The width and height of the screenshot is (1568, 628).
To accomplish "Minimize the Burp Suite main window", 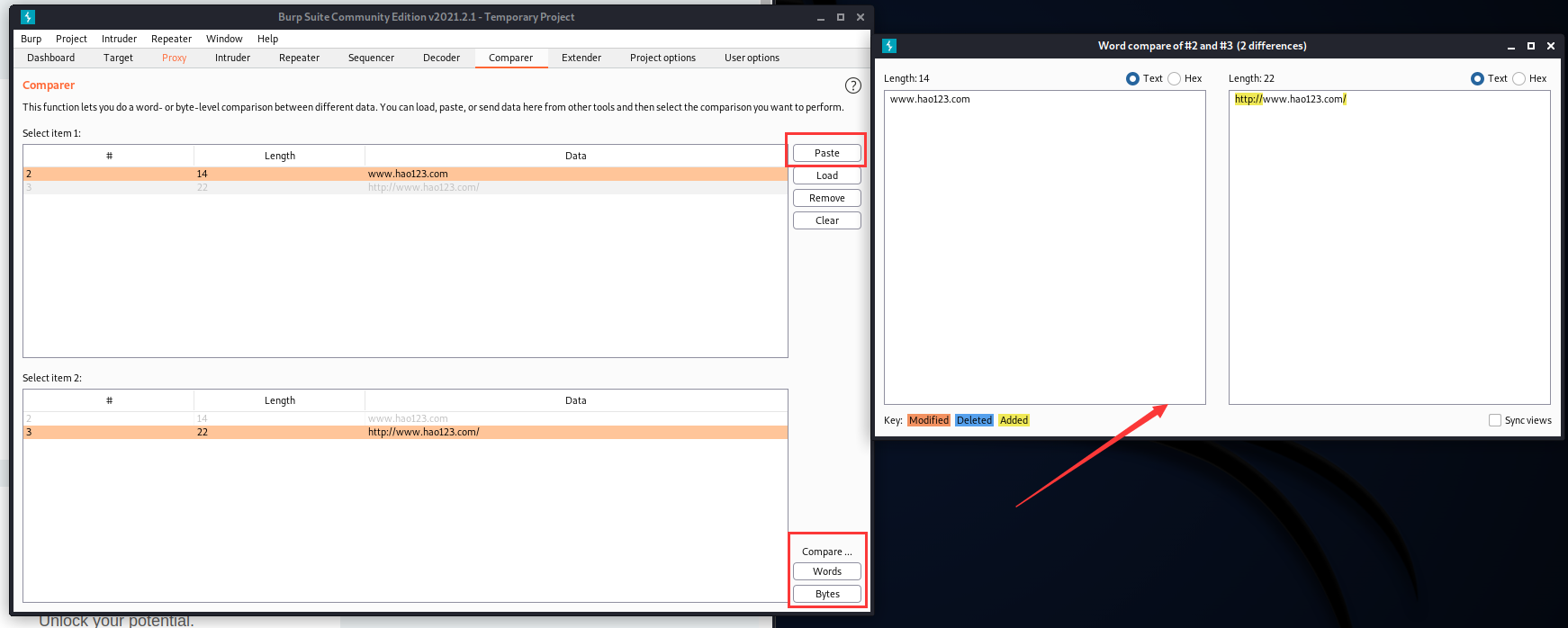I will (821, 17).
